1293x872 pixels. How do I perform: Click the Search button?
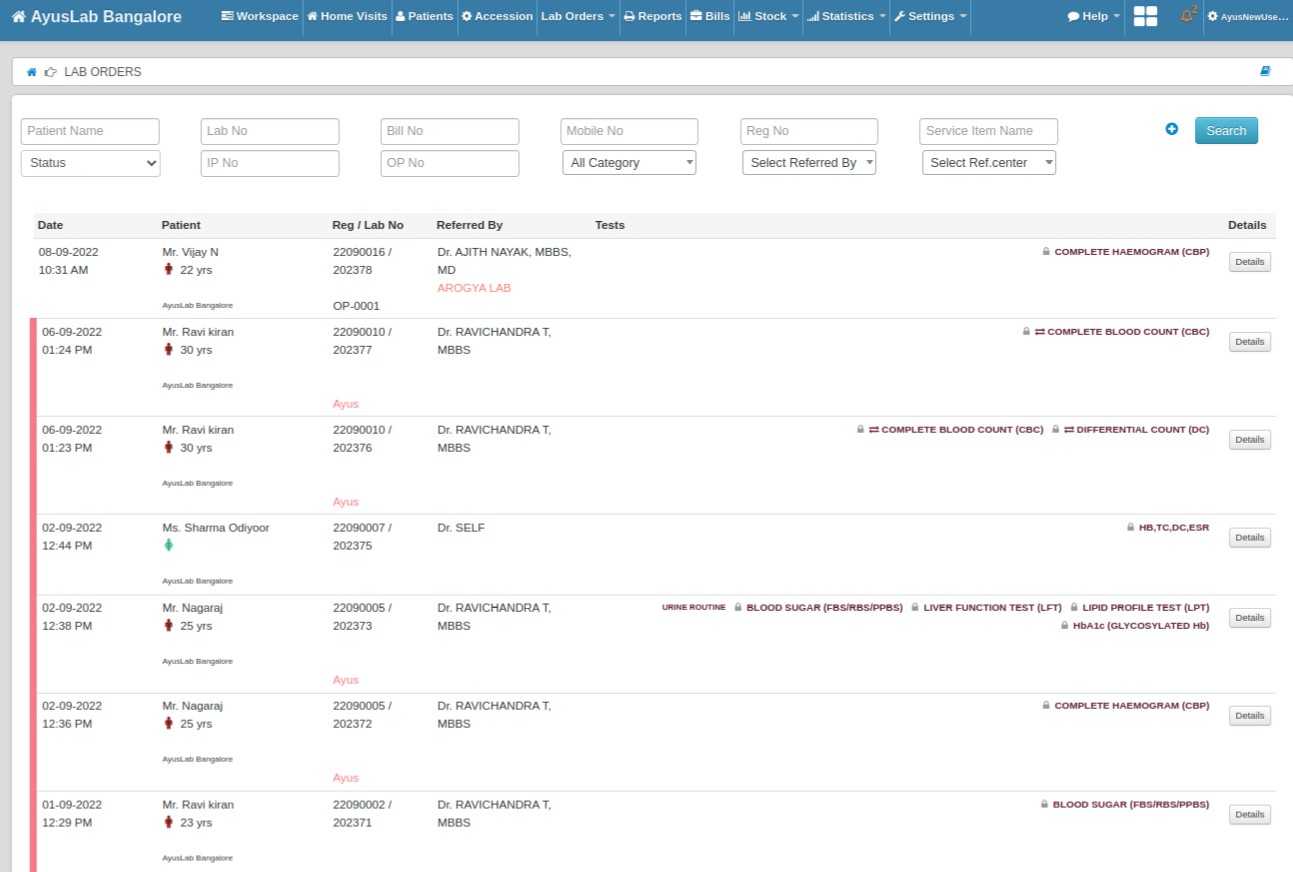click(x=1225, y=130)
